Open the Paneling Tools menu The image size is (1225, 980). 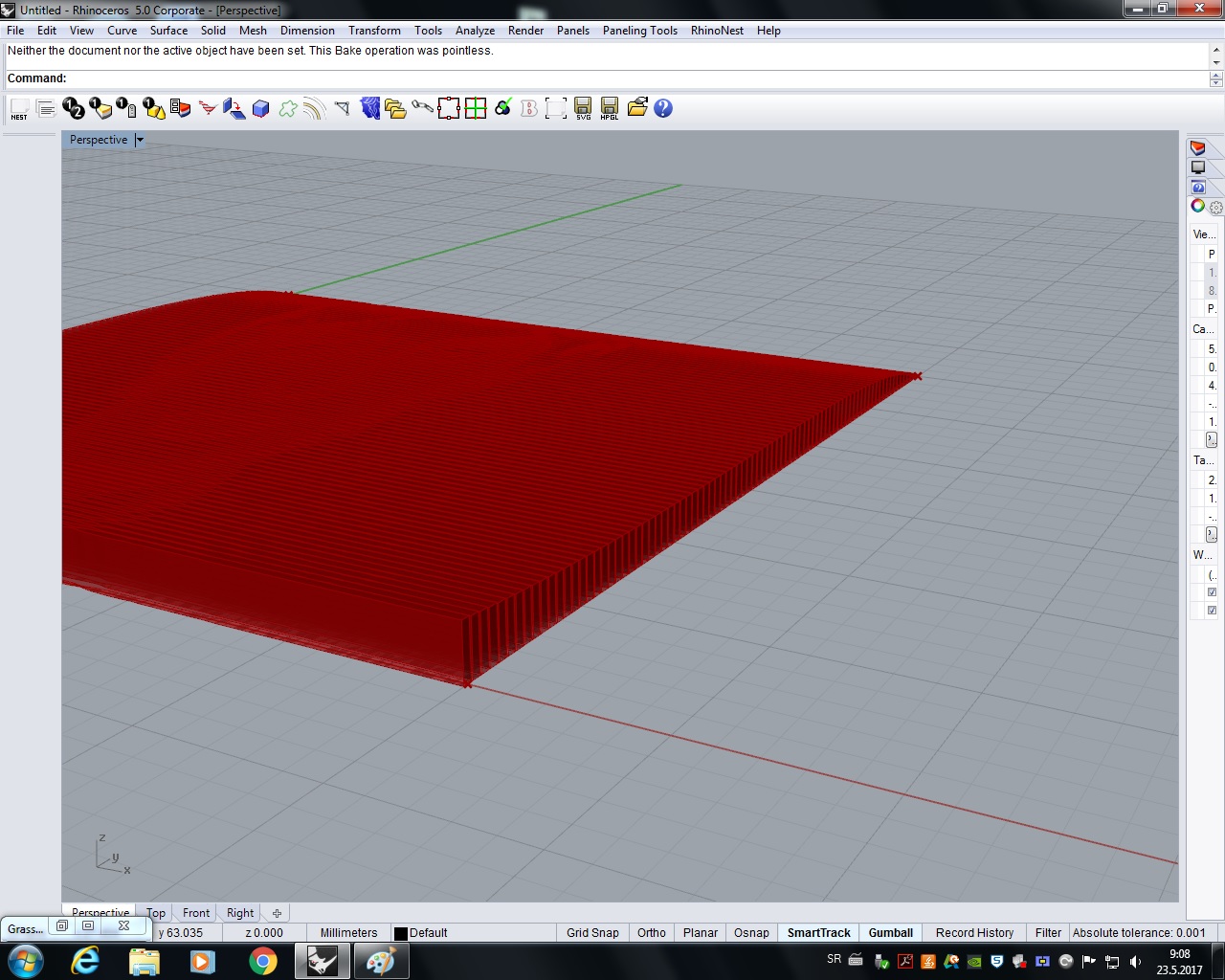(x=640, y=31)
